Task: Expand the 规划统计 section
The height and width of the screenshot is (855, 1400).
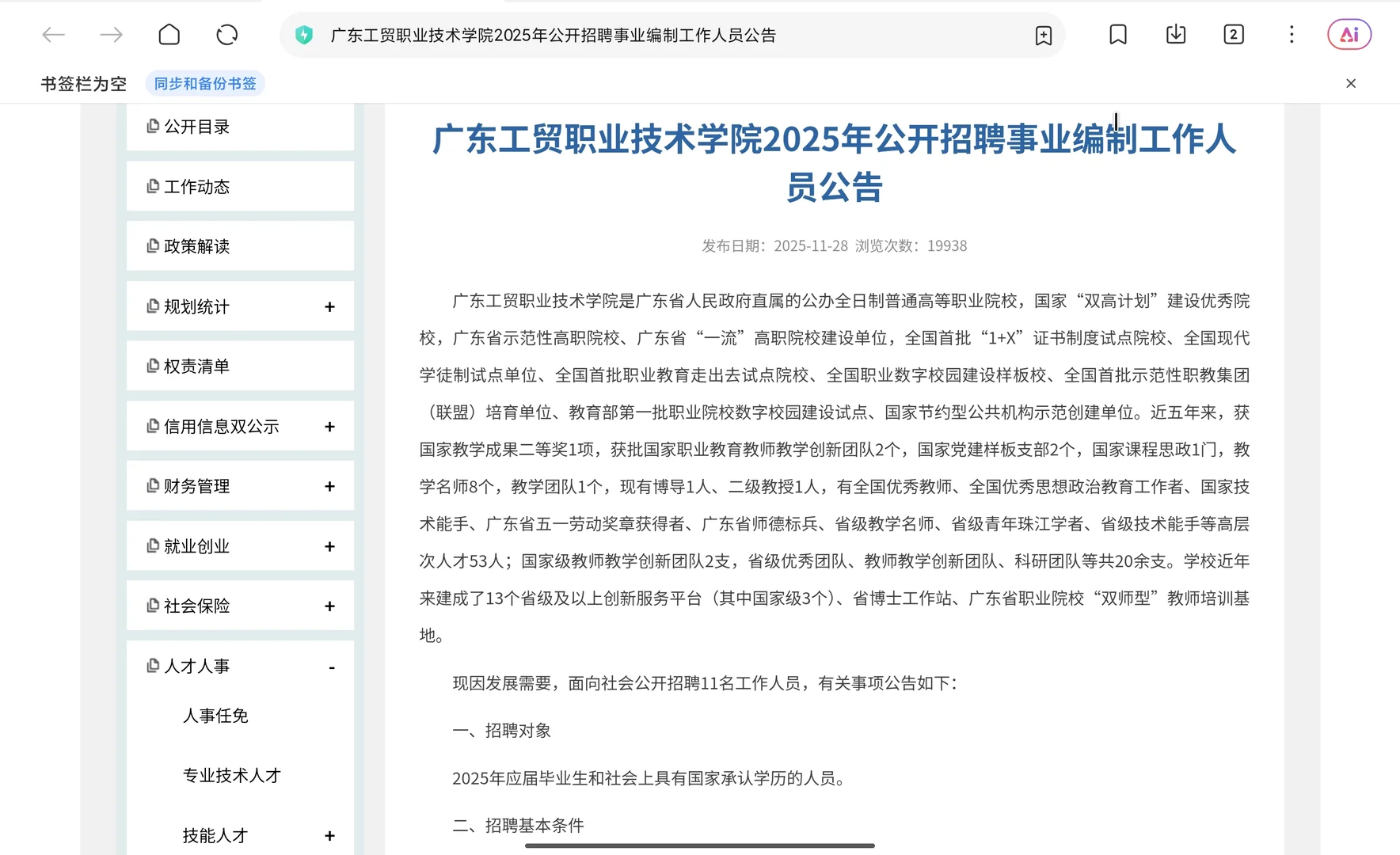Action: click(x=330, y=306)
